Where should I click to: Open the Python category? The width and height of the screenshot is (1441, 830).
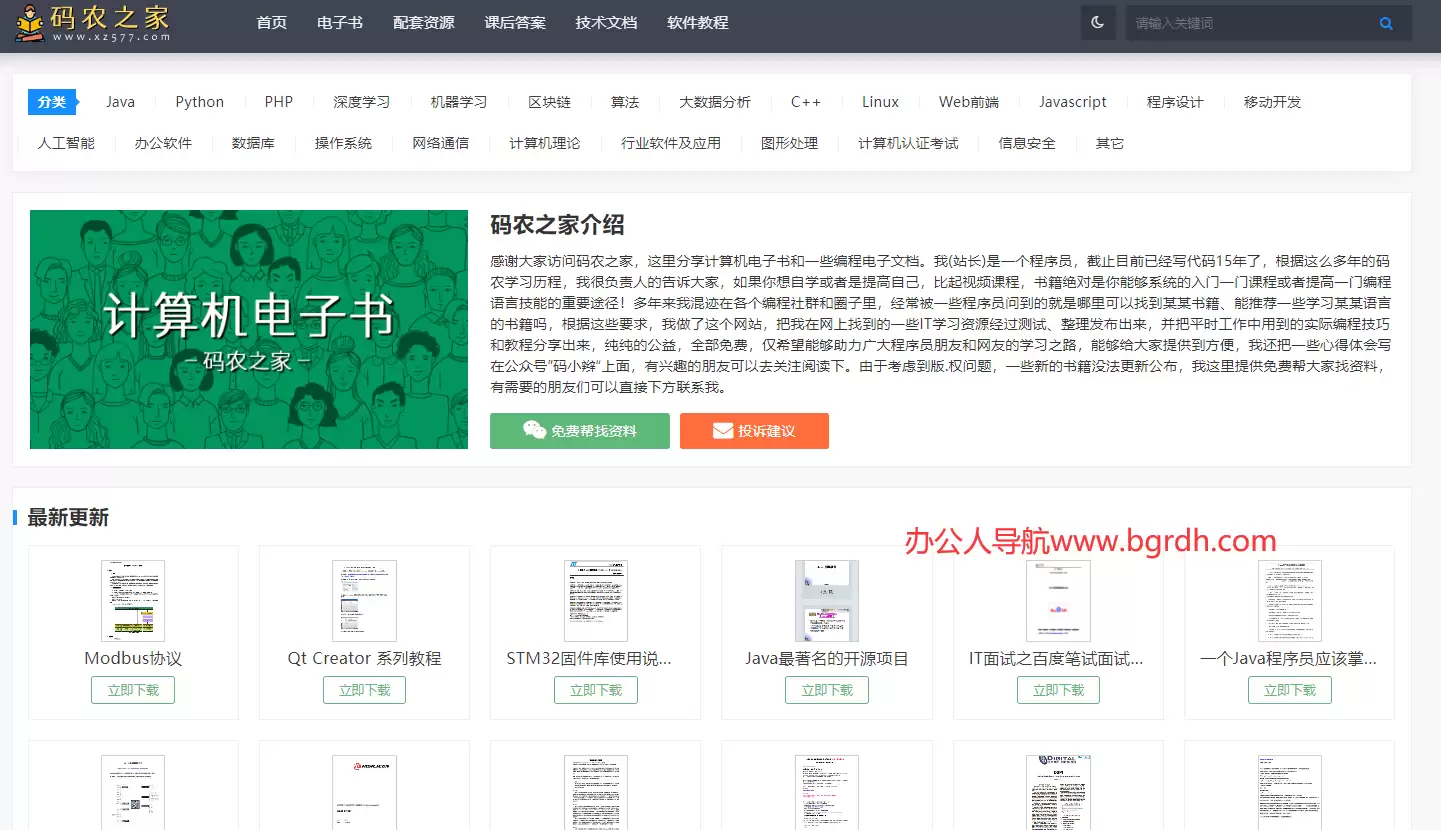pyautogui.click(x=199, y=101)
